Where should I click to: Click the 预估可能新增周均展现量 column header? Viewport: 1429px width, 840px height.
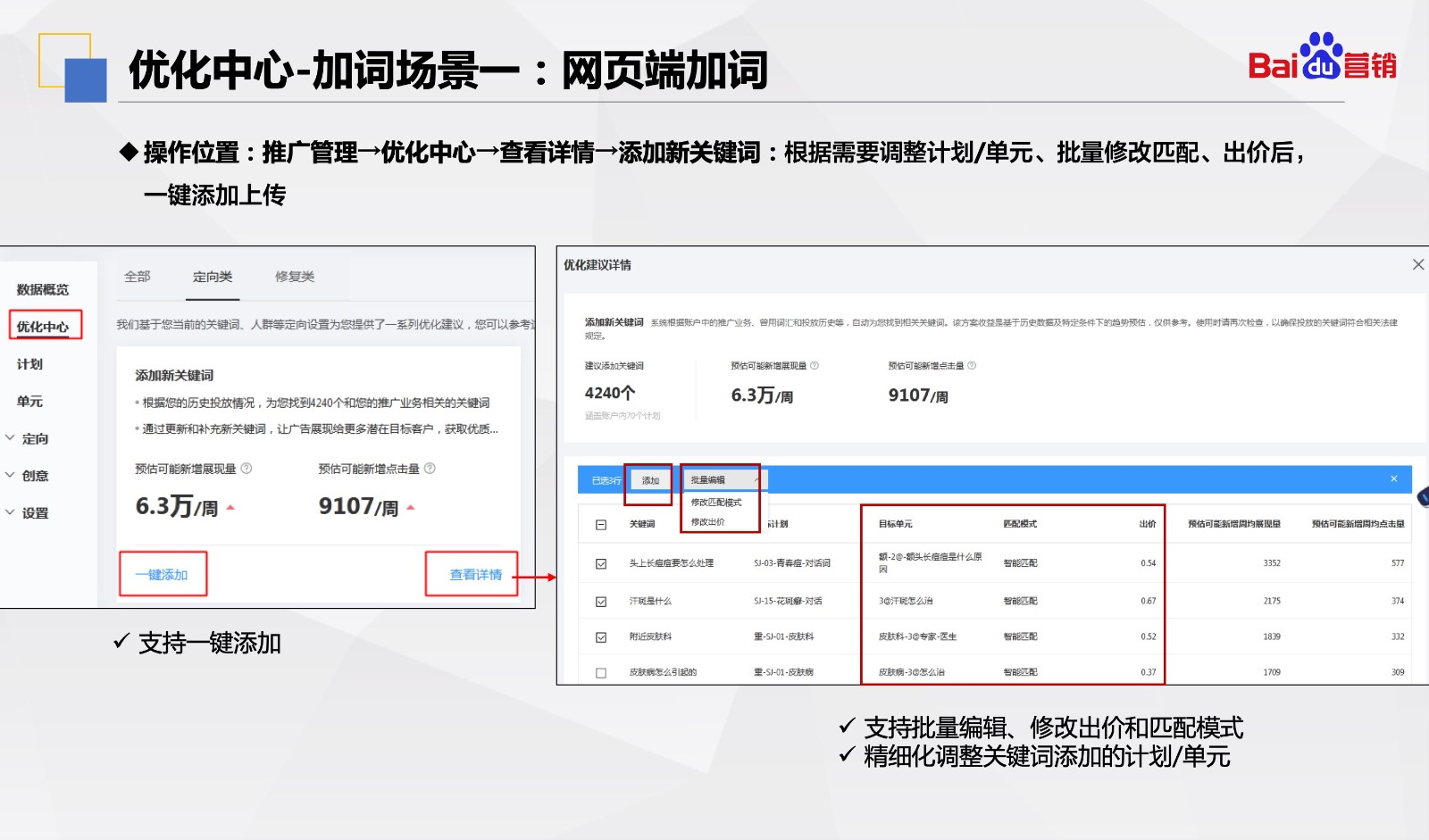click(x=1234, y=524)
